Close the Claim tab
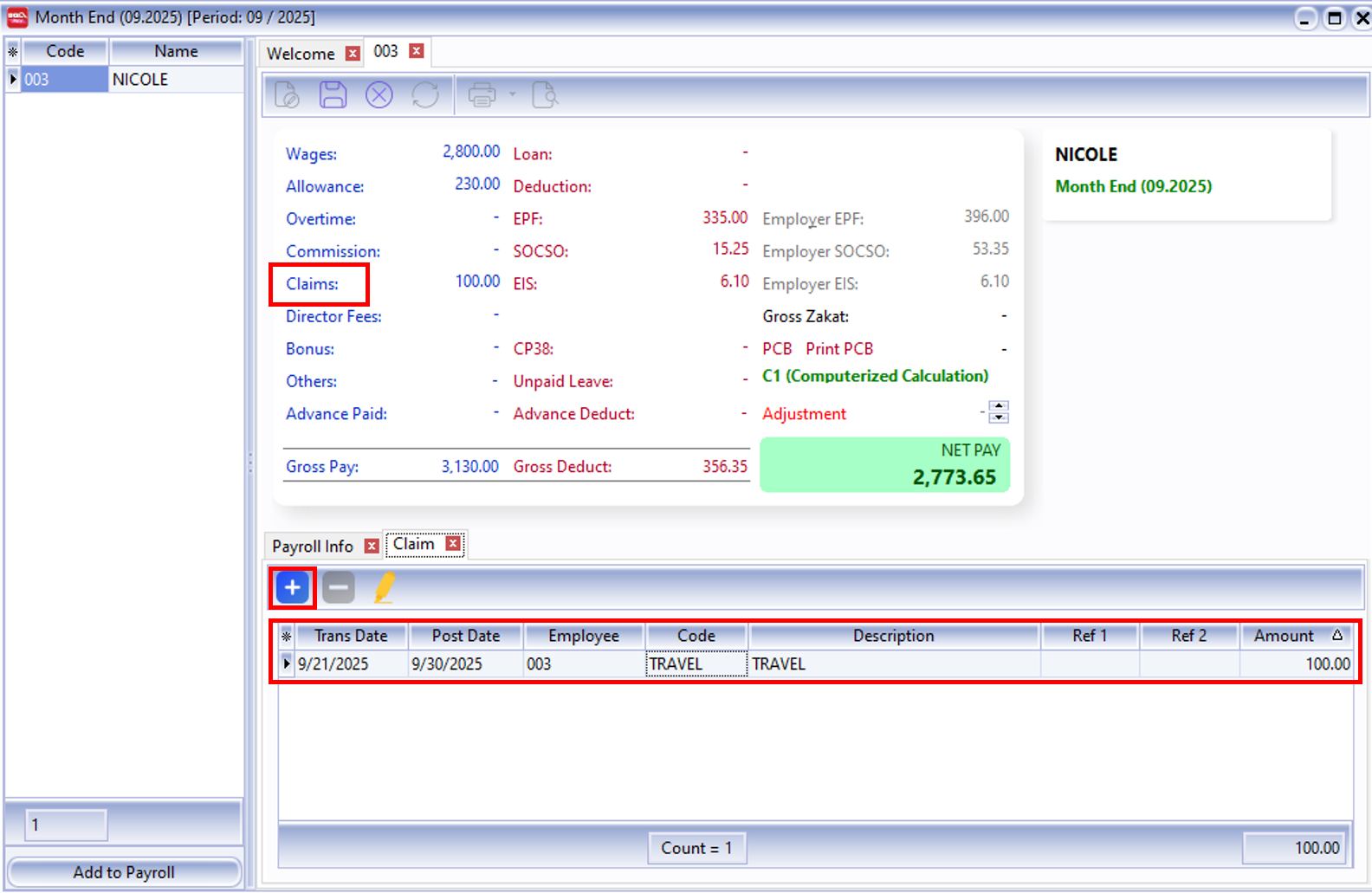1372x893 pixels. (453, 543)
